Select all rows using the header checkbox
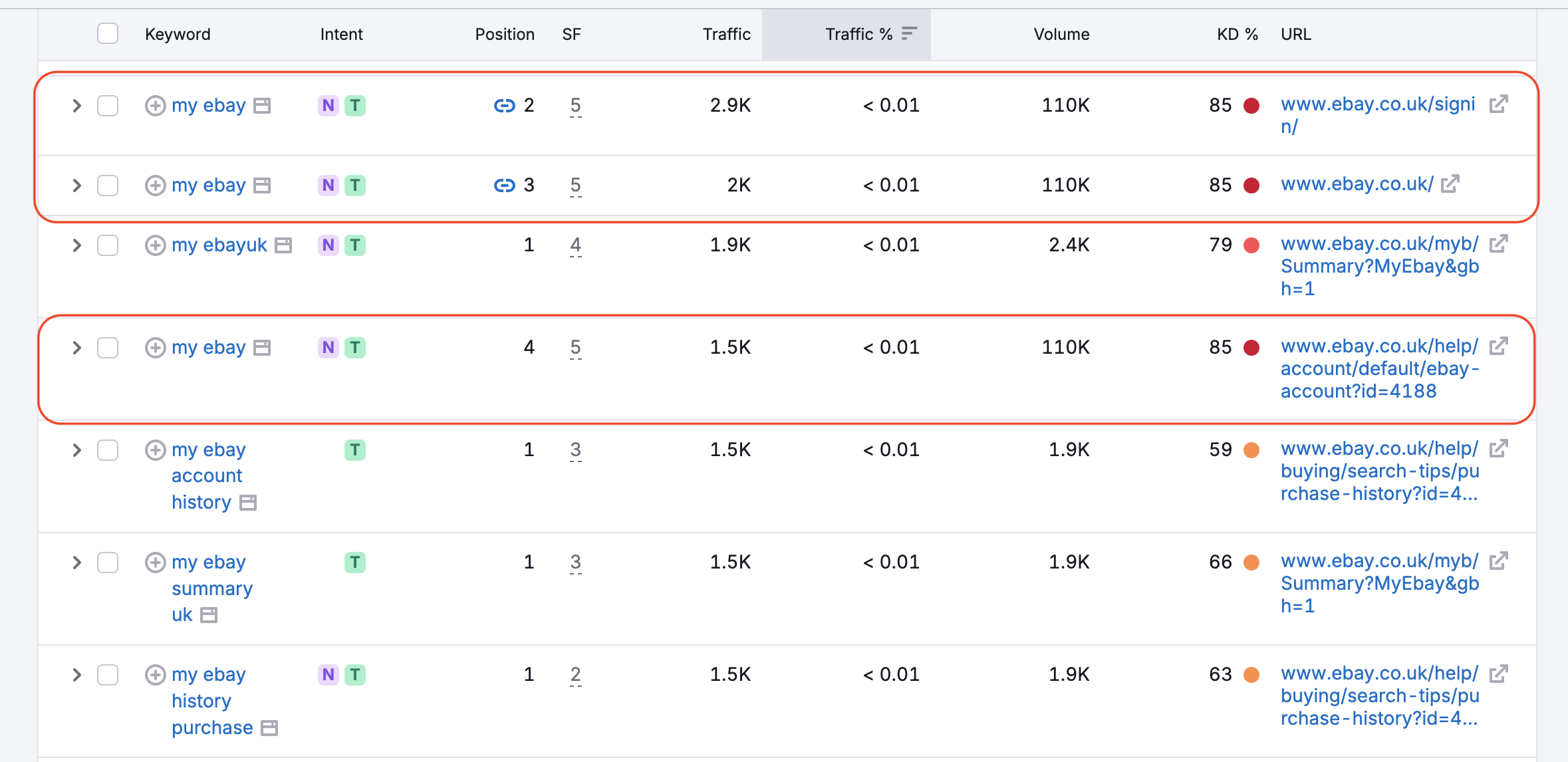Screen dimensions: 1568x762 (x=107, y=33)
